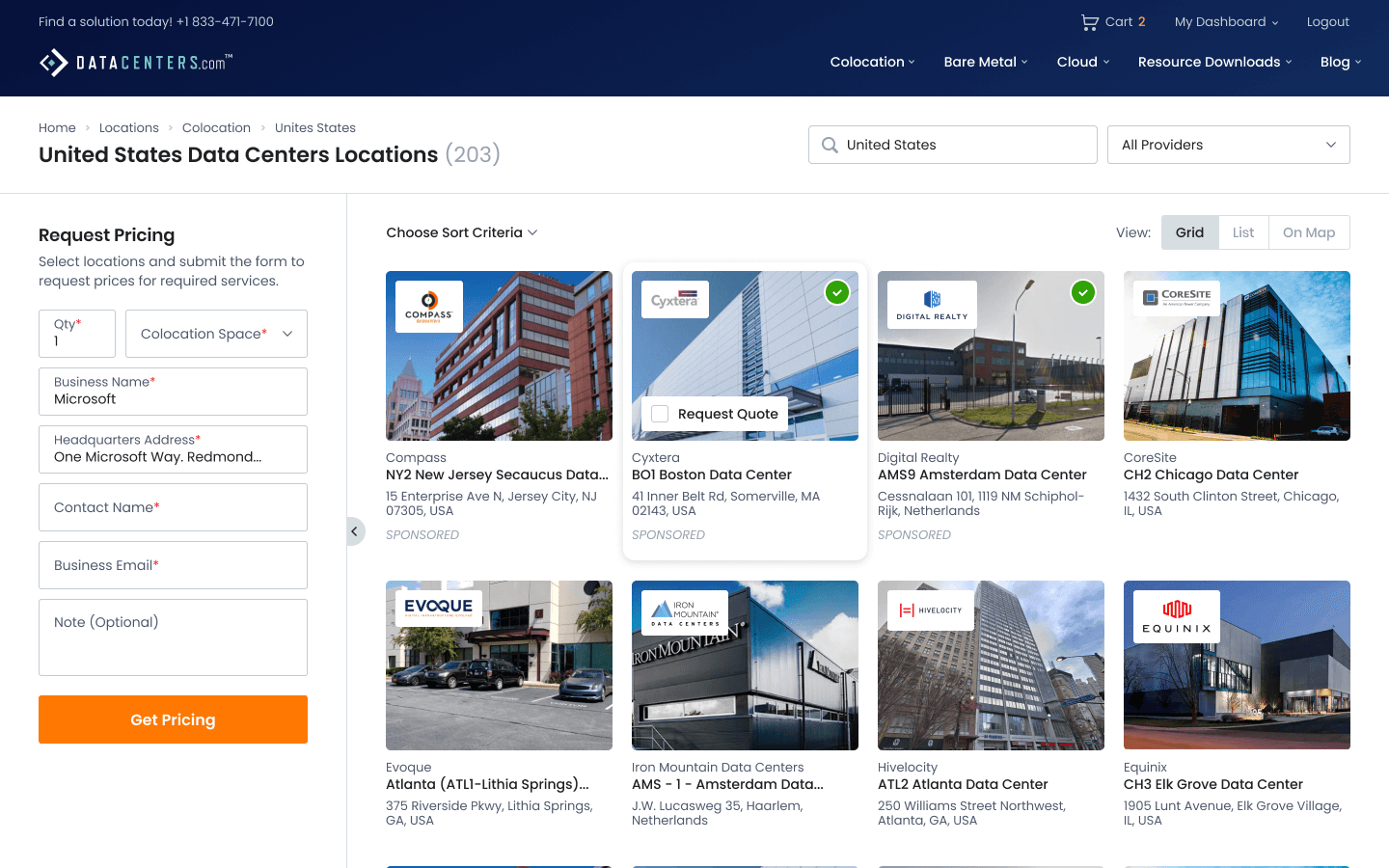Screen dimensions: 1389x868
Task: Go to Home breadcrumb
Action: pos(57,127)
